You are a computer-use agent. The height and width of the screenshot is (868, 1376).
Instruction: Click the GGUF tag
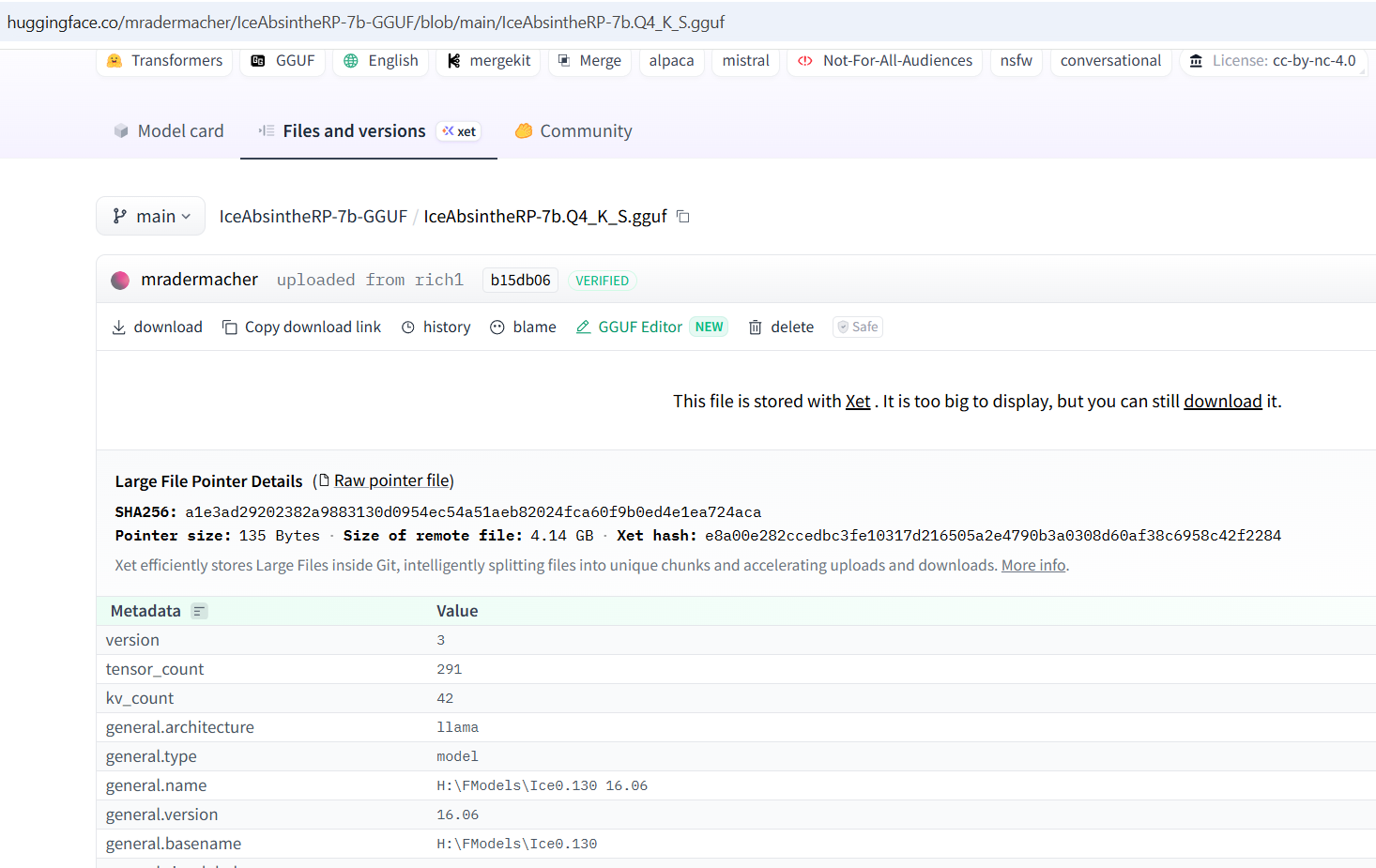[283, 61]
